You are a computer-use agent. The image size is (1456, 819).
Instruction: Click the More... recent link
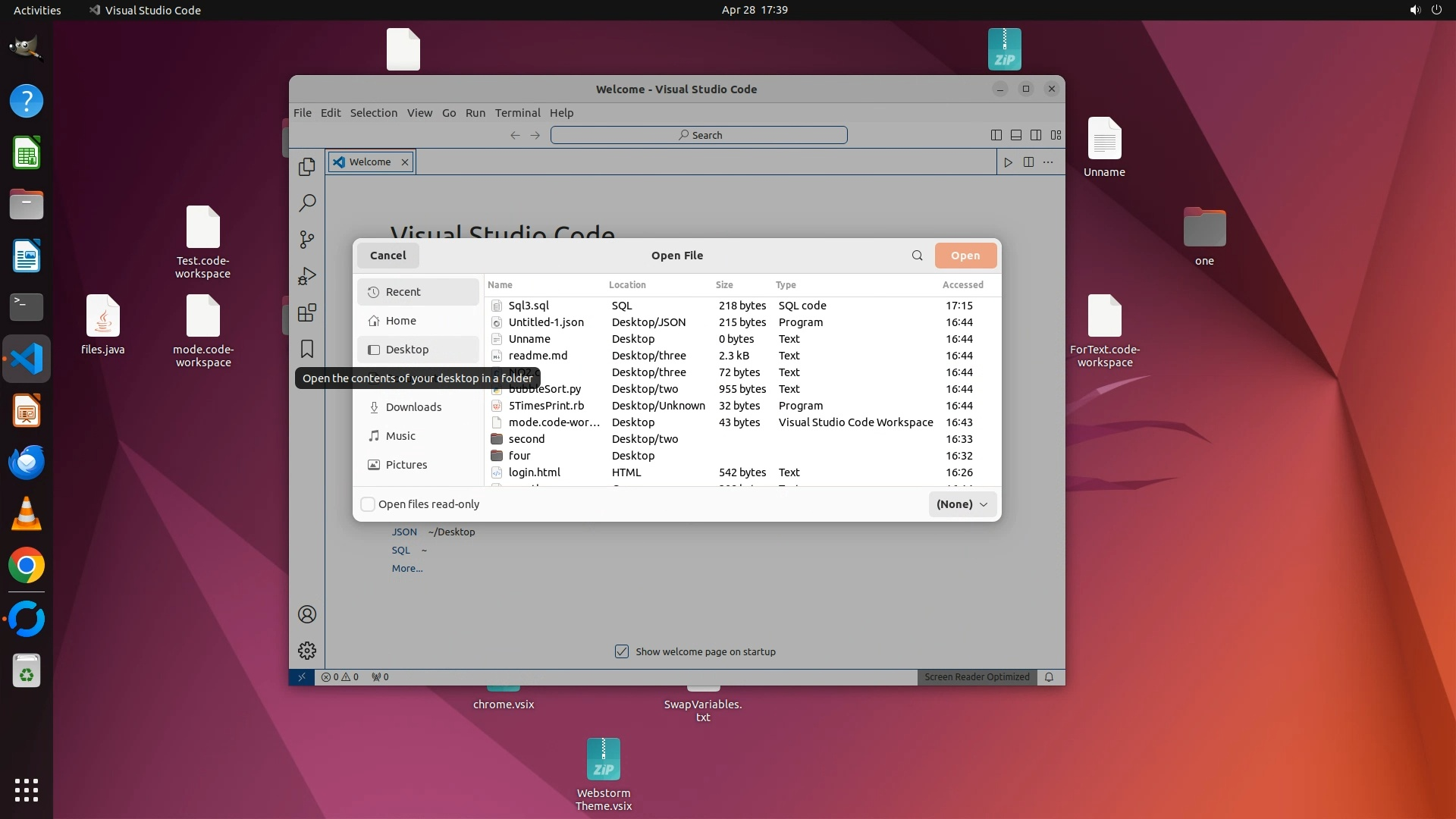point(407,569)
